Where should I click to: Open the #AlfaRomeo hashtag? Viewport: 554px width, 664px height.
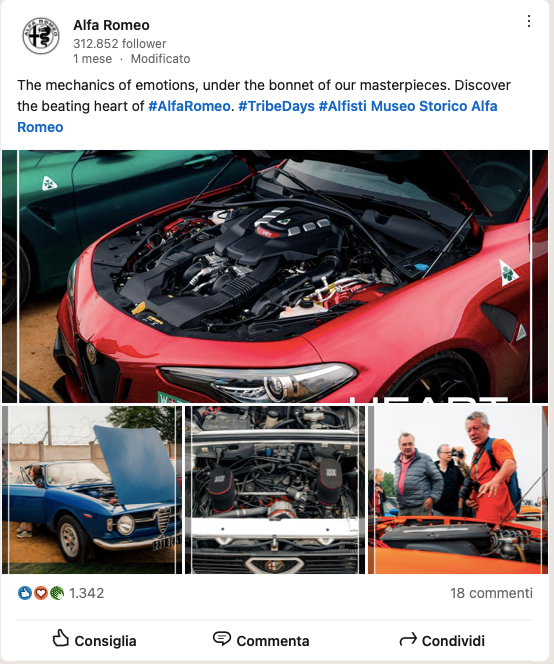[x=189, y=106]
